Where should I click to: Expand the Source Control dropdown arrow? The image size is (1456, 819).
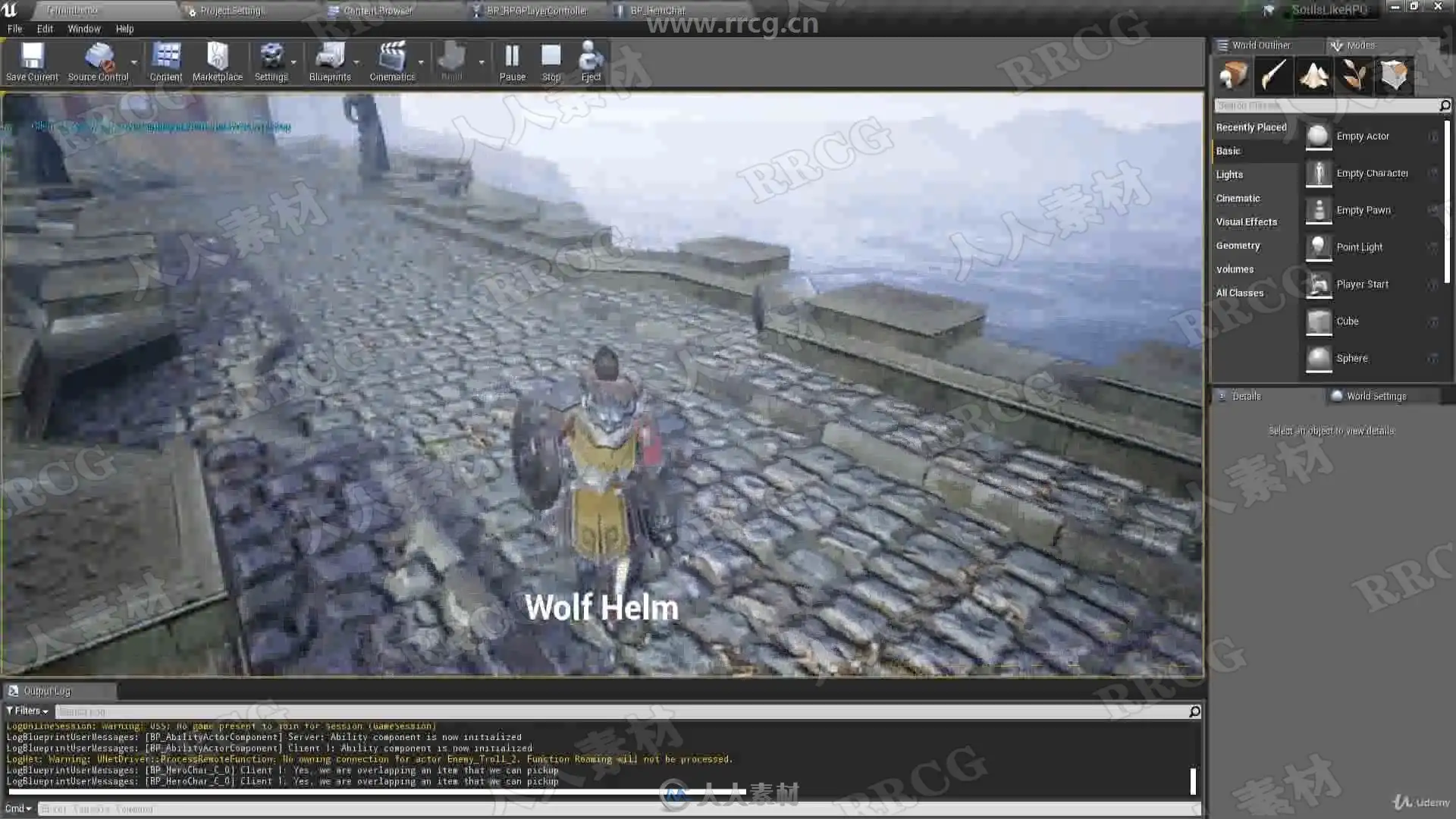134,63
